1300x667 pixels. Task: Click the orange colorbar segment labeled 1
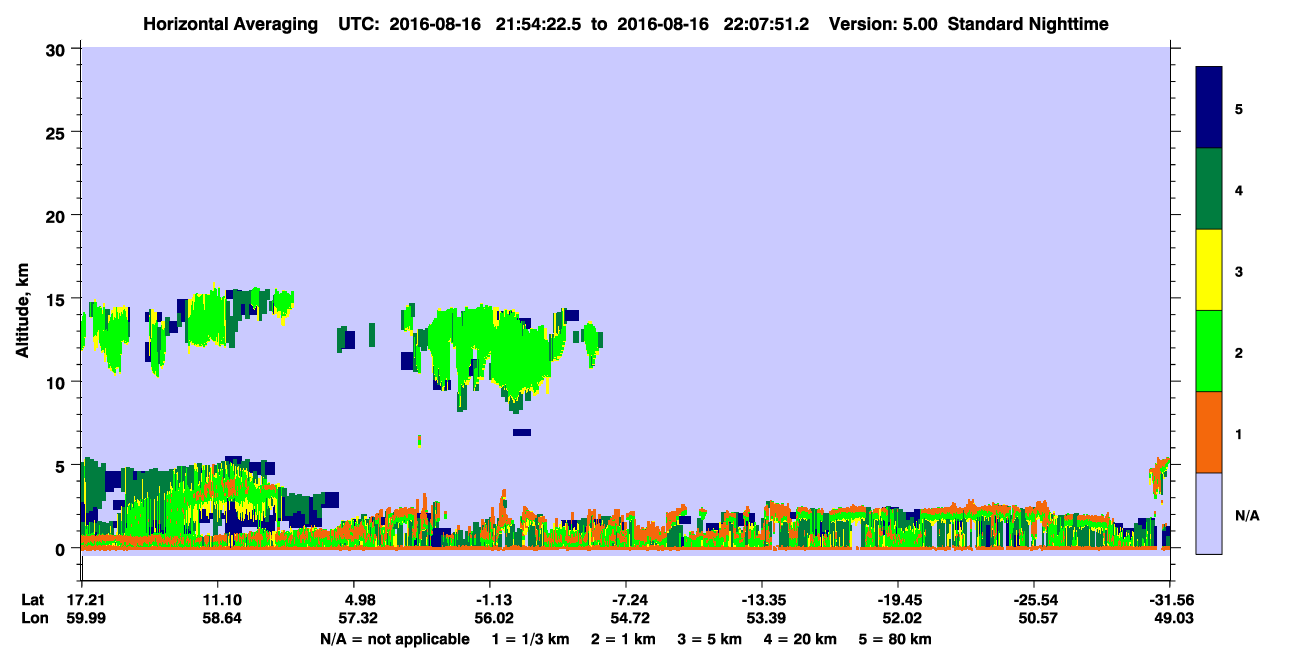[x=1209, y=432]
